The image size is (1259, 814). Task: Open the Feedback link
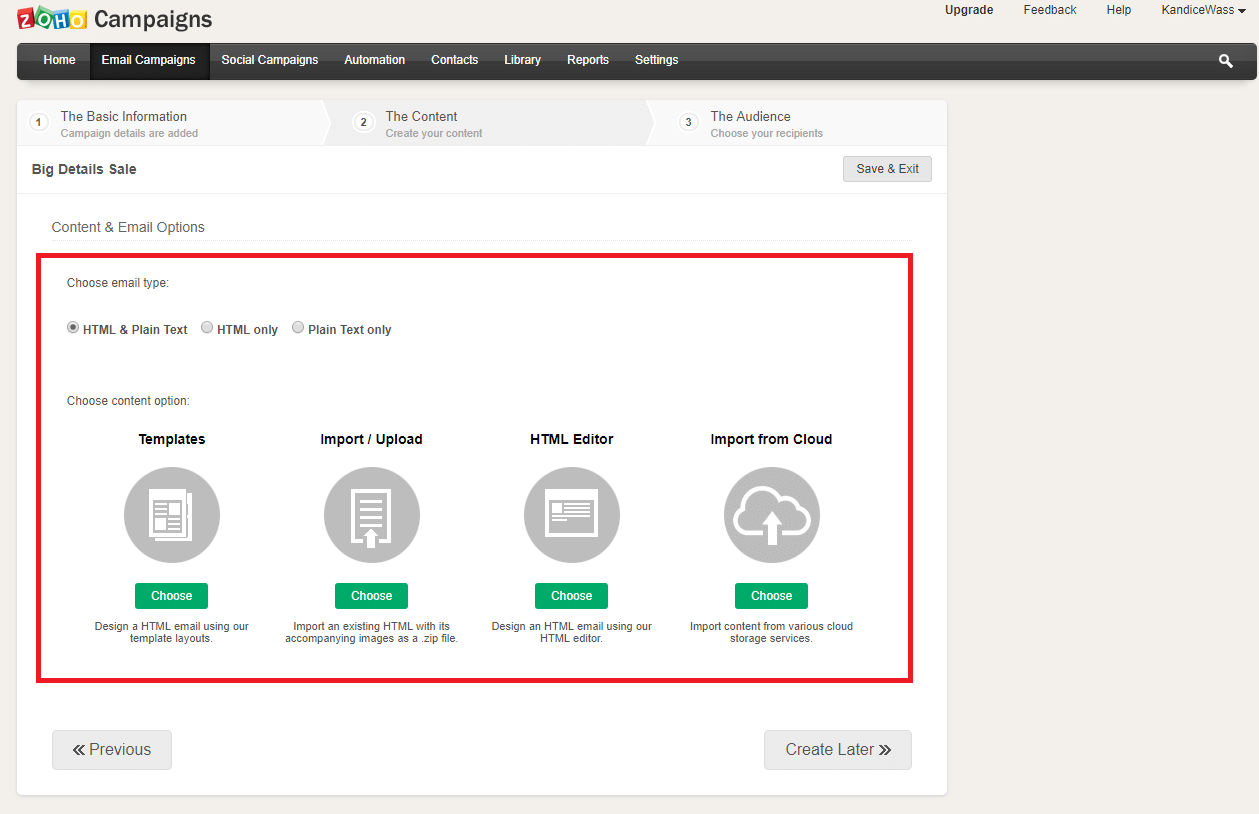[1050, 10]
